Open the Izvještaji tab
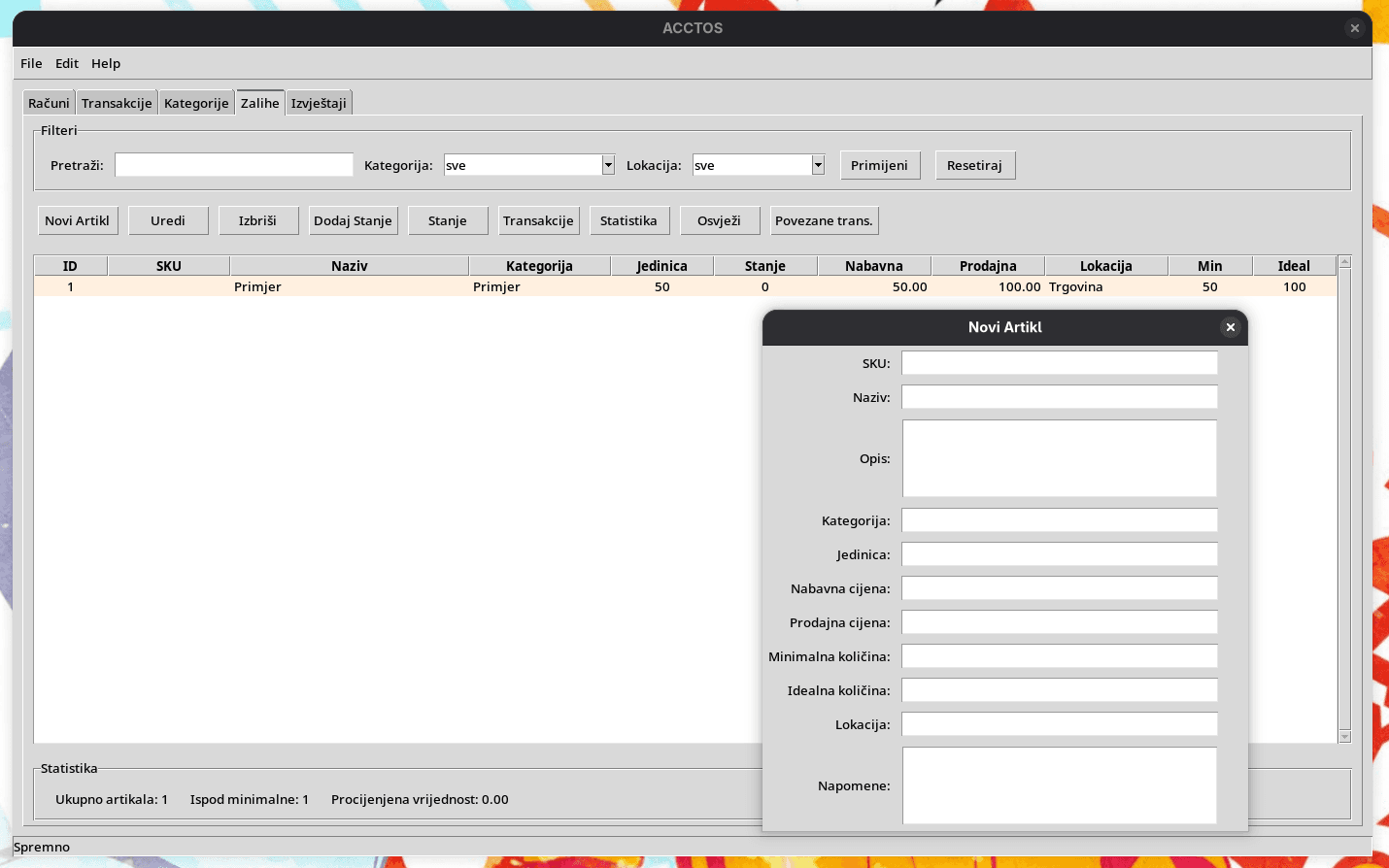The image size is (1389, 868). click(x=319, y=102)
